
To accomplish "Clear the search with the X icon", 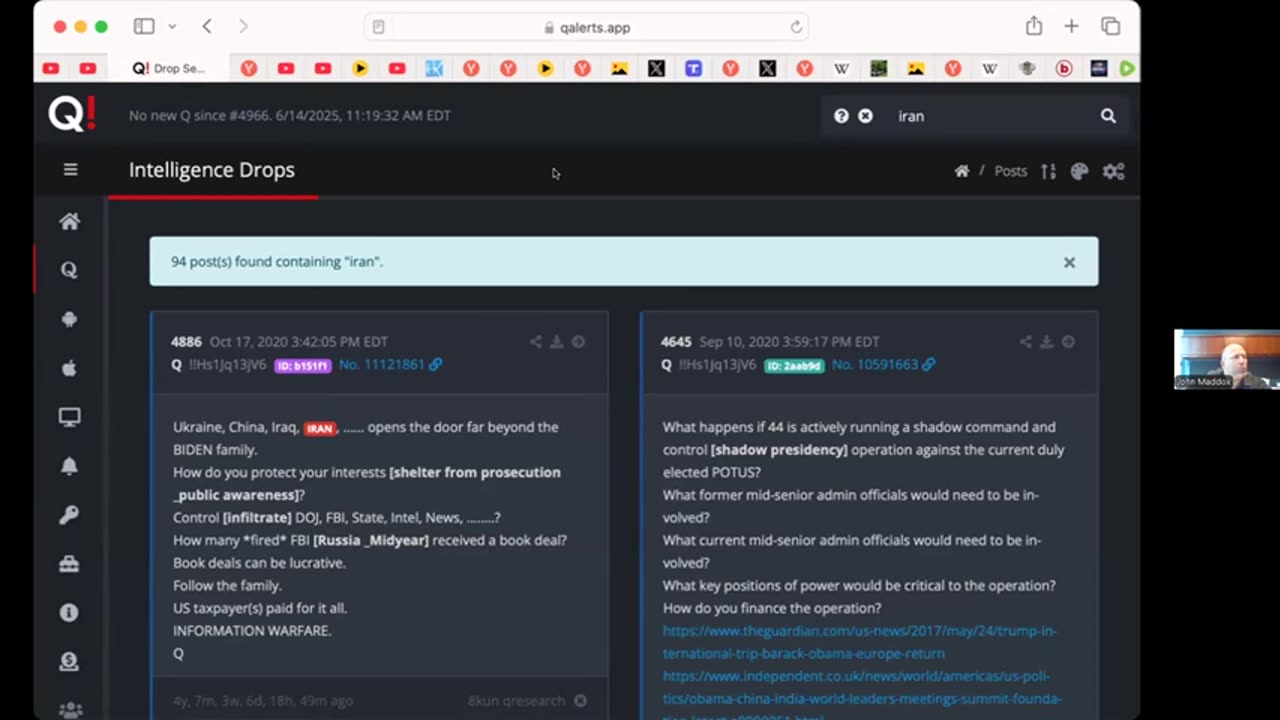I will click(865, 116).
